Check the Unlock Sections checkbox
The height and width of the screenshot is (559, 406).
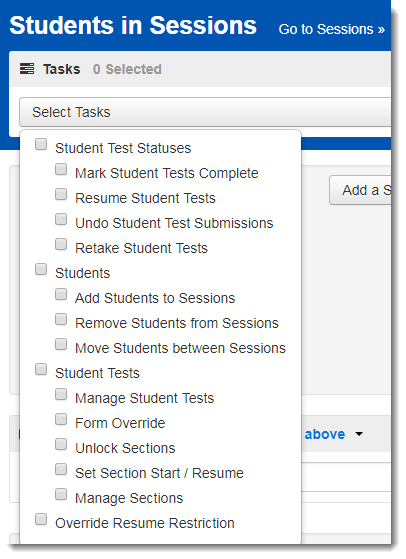pos(61,444)
